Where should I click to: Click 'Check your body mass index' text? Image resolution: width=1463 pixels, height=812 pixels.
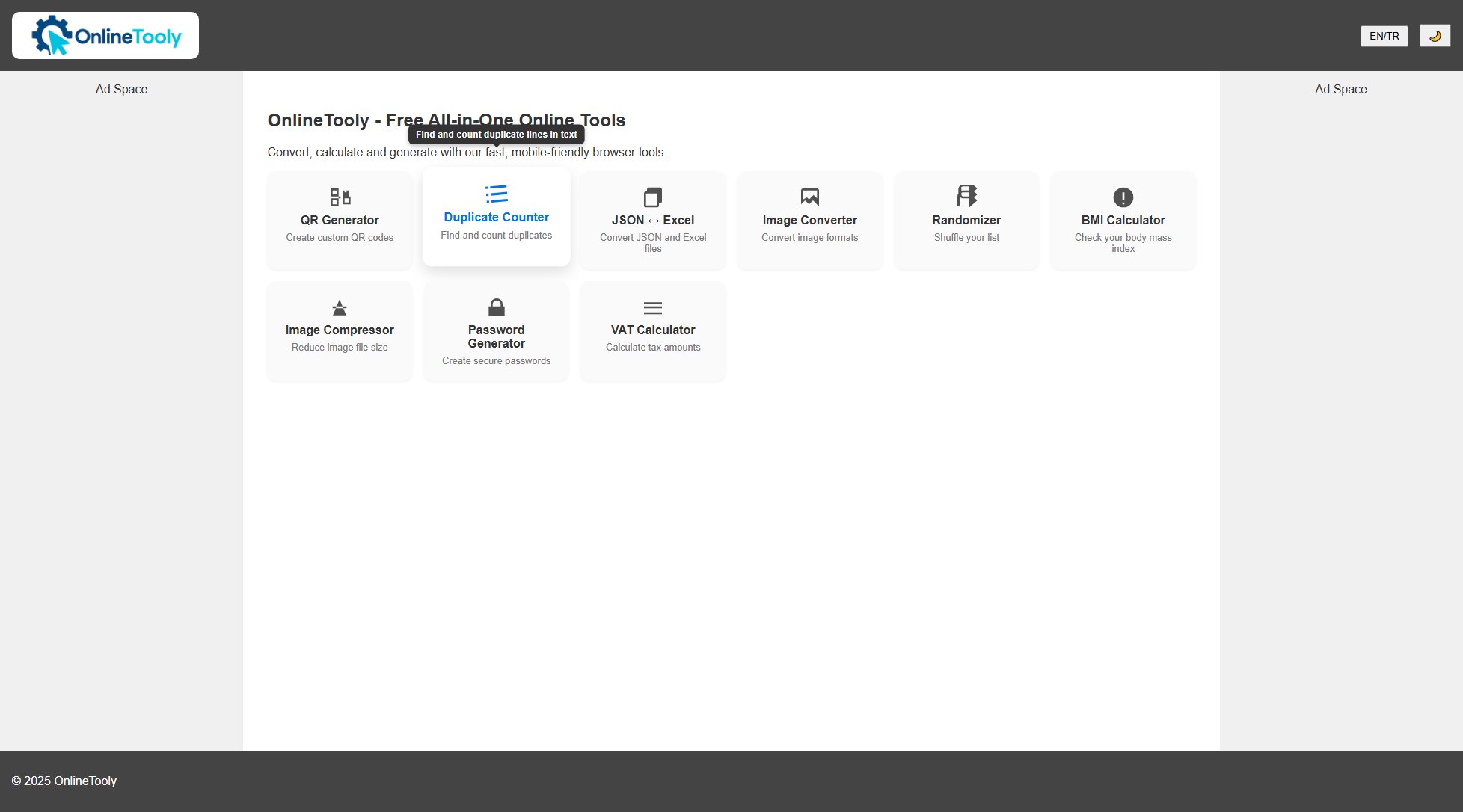(x=1123, y=243)
